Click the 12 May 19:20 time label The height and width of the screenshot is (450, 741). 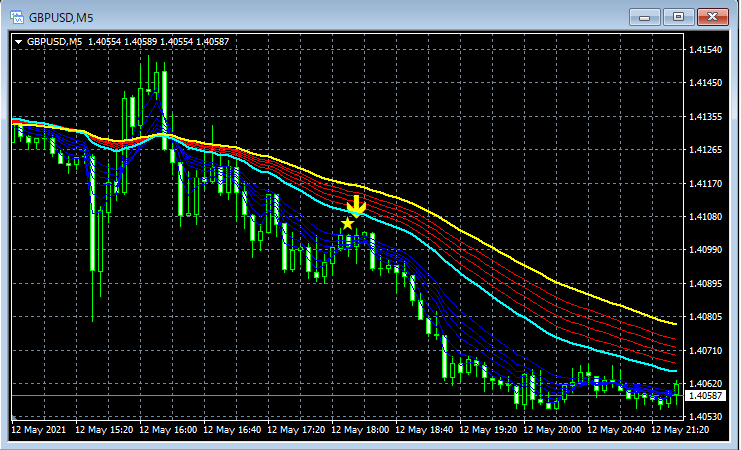point(488,430)
